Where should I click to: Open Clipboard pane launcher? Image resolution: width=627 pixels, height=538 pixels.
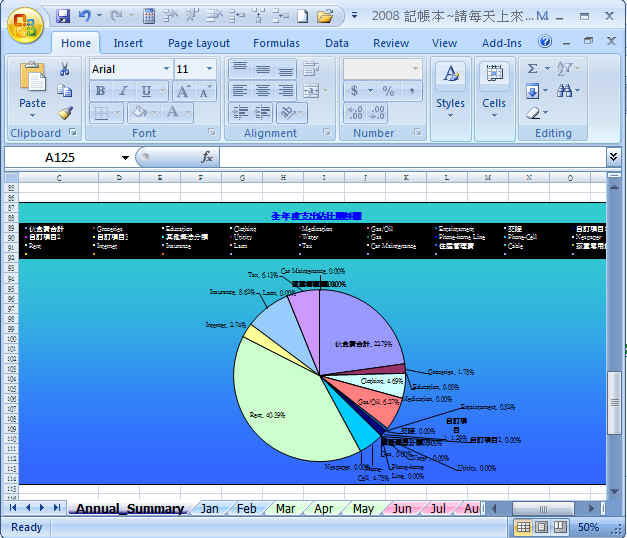coord(72,132)
